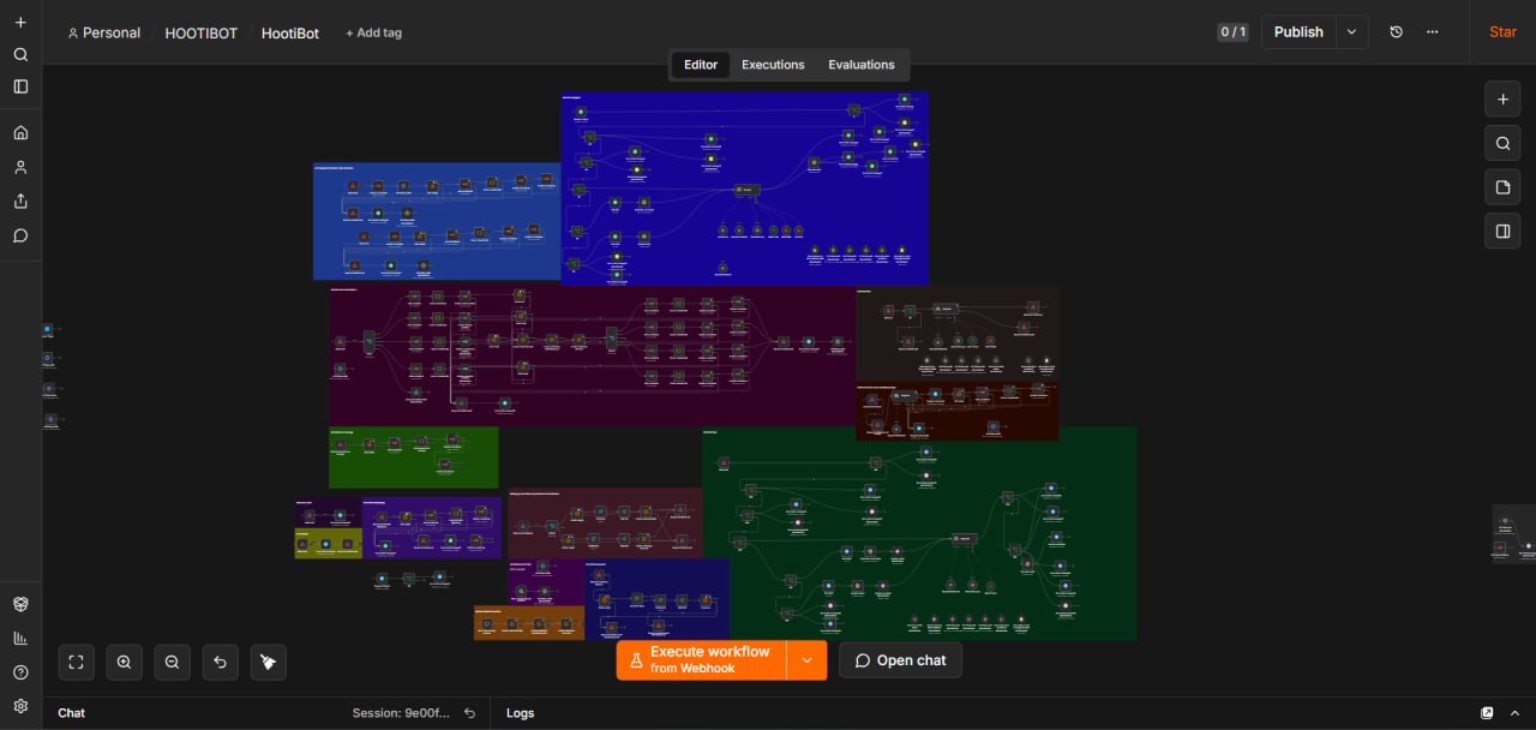Image resolution: width=1536 pixels, height=730 pixels.
Task: Click the HootiBot workflow name
Action: pos(290,33)
